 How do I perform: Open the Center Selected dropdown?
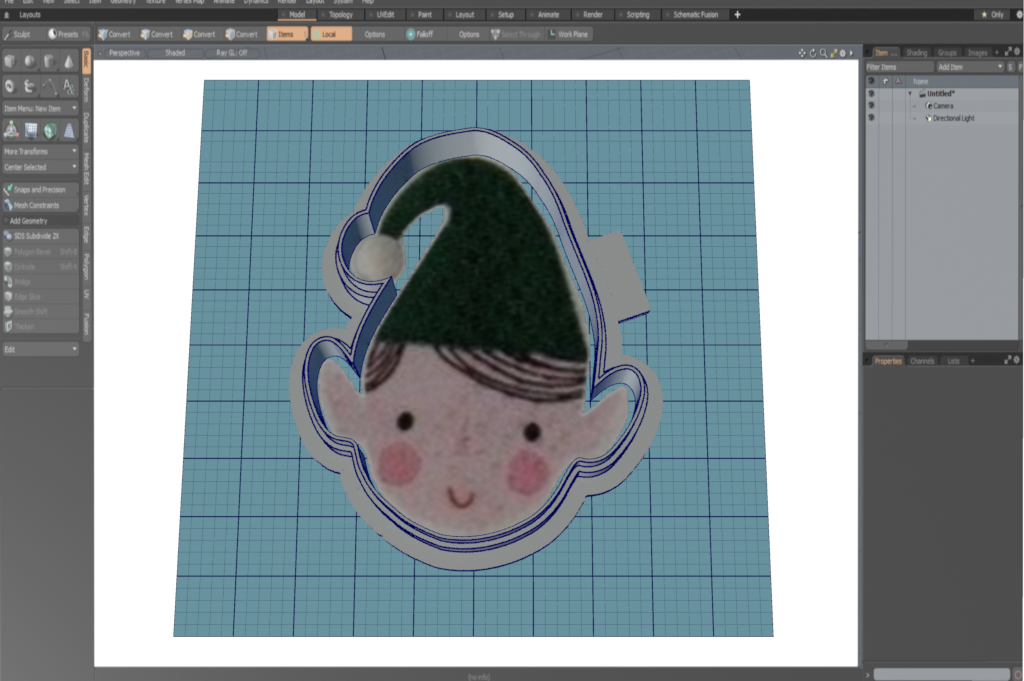pyautogui.click(x=40, y=167)
